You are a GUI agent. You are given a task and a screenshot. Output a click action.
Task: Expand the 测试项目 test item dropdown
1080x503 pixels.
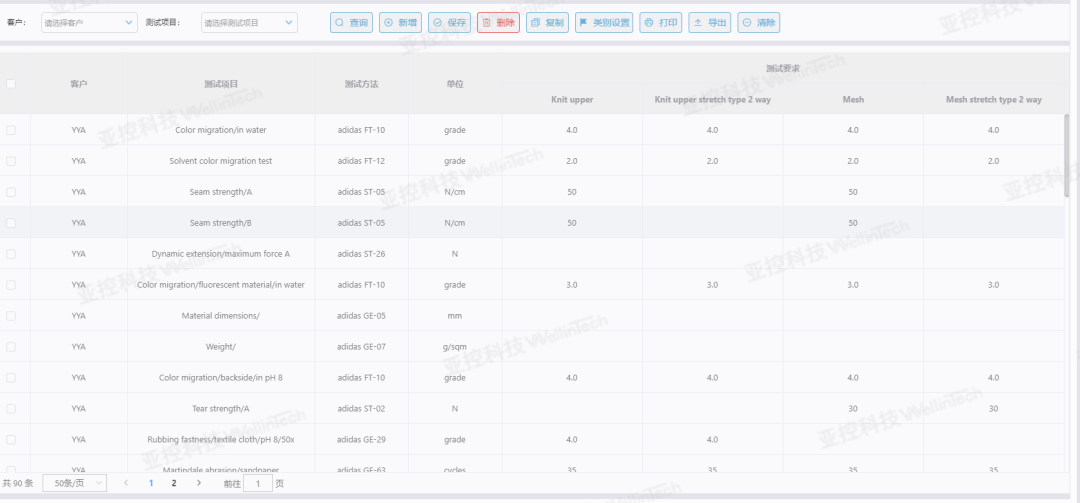tap(249, 23)
